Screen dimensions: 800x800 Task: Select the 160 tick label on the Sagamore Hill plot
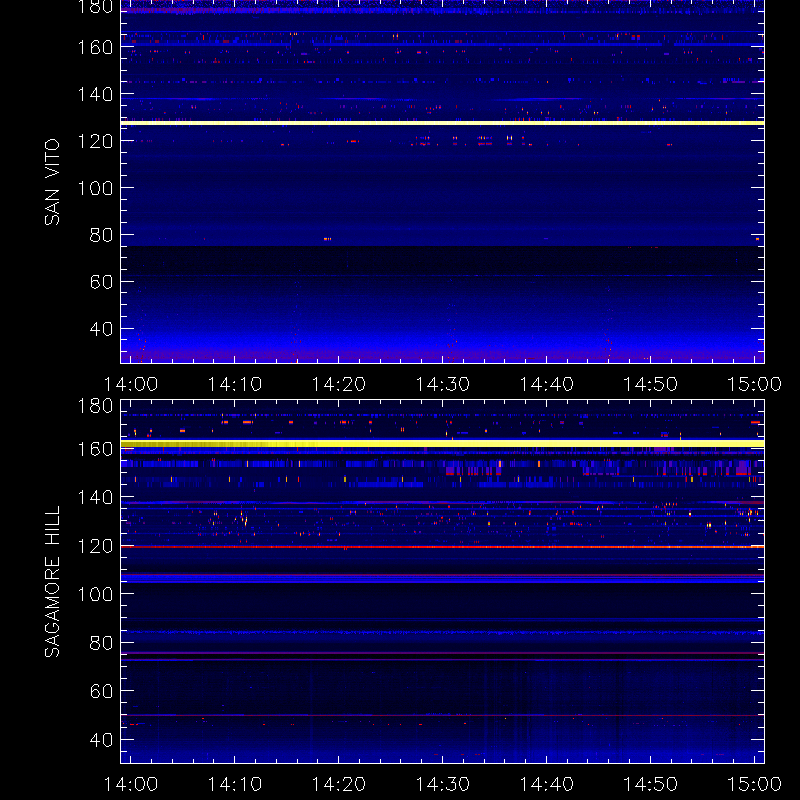(95, 449)
